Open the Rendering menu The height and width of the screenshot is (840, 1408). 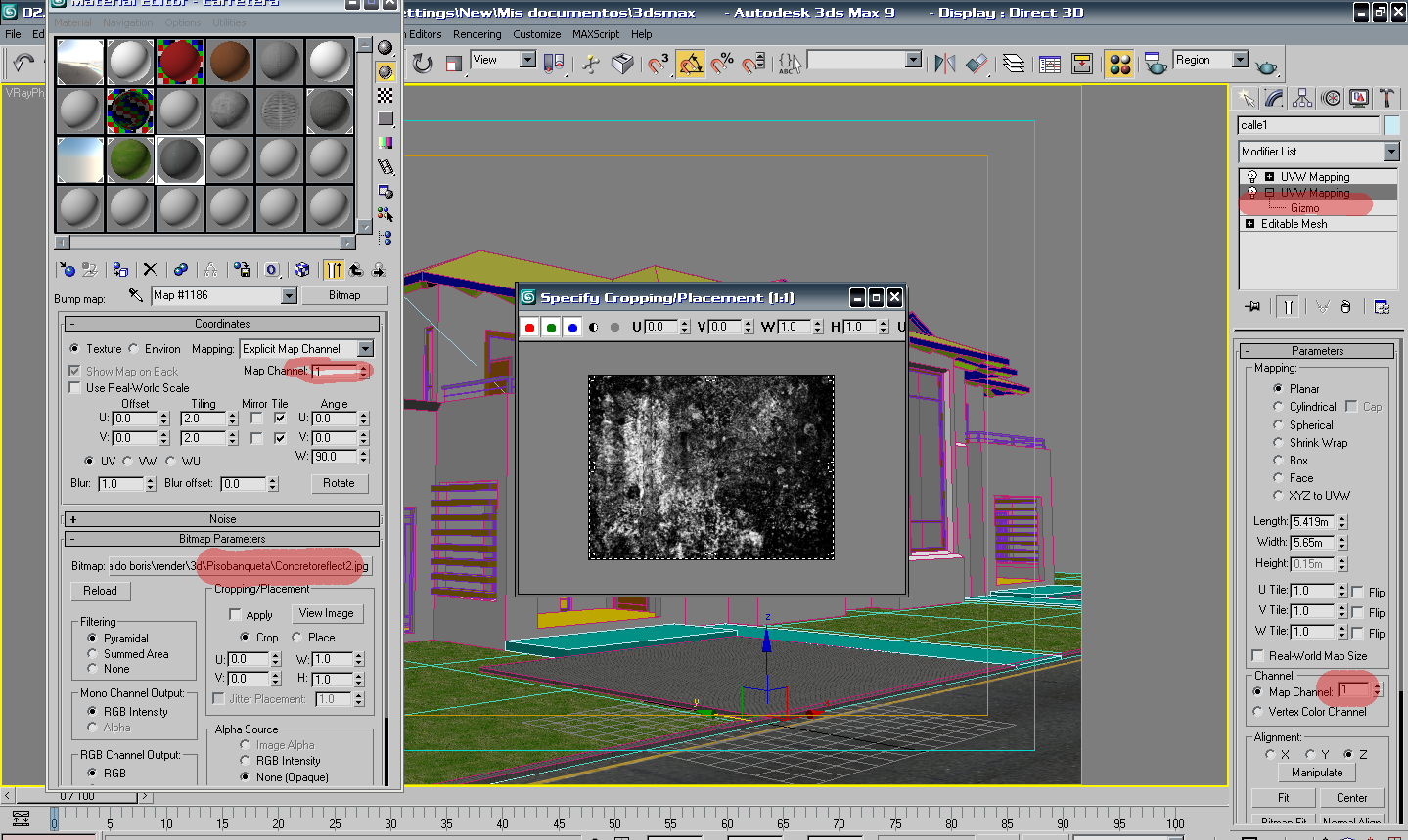click(x=477, y=34)
